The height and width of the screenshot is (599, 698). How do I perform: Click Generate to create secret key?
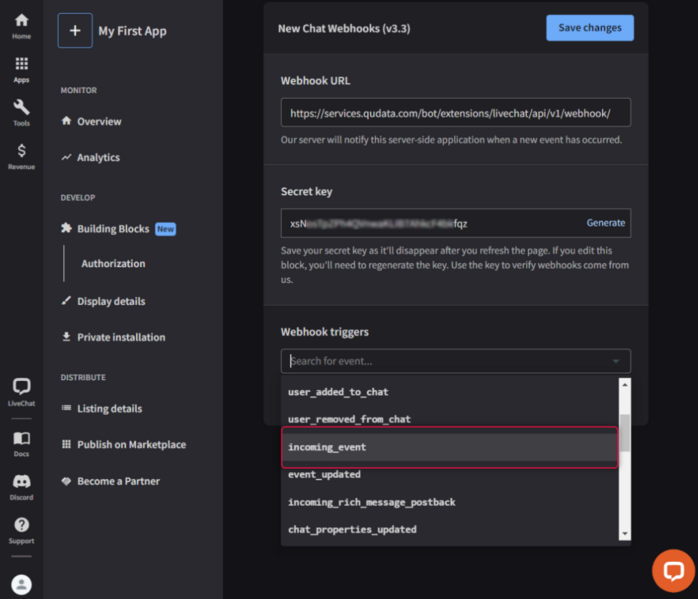[605, 223]
